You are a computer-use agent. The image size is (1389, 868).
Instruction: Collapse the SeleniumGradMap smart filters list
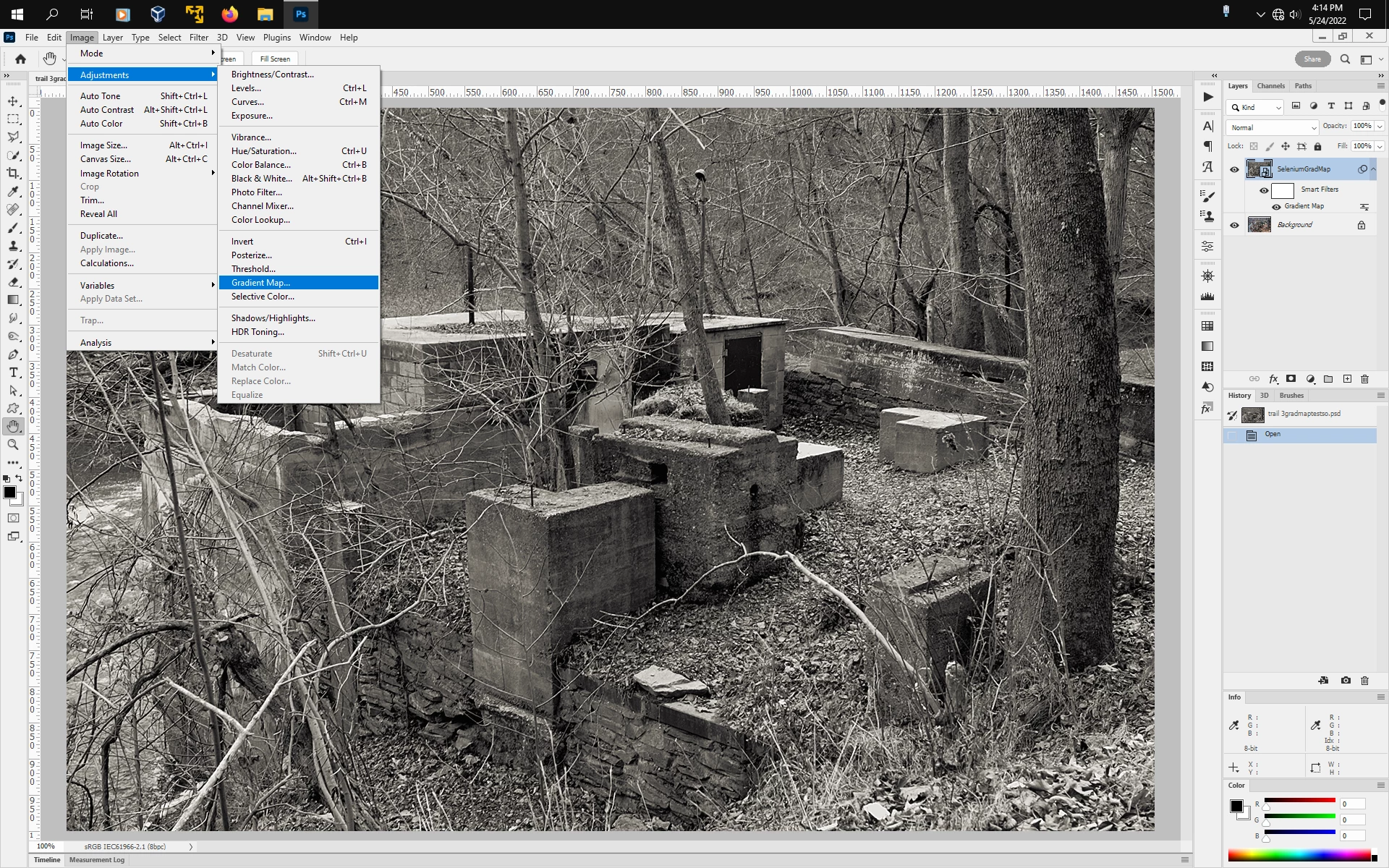1373,169
